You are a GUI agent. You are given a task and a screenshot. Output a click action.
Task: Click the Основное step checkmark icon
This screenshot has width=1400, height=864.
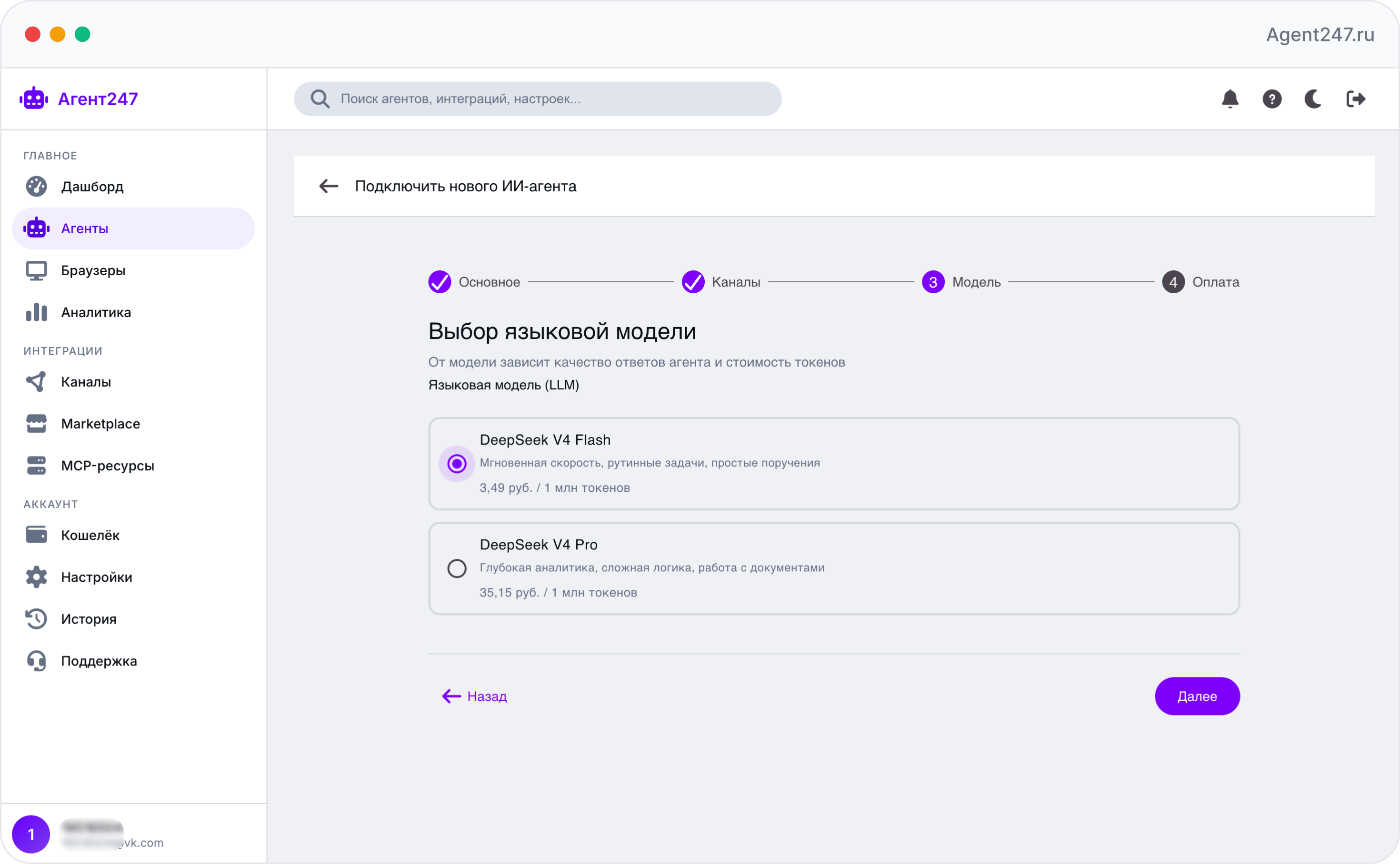tap(440, 282)
